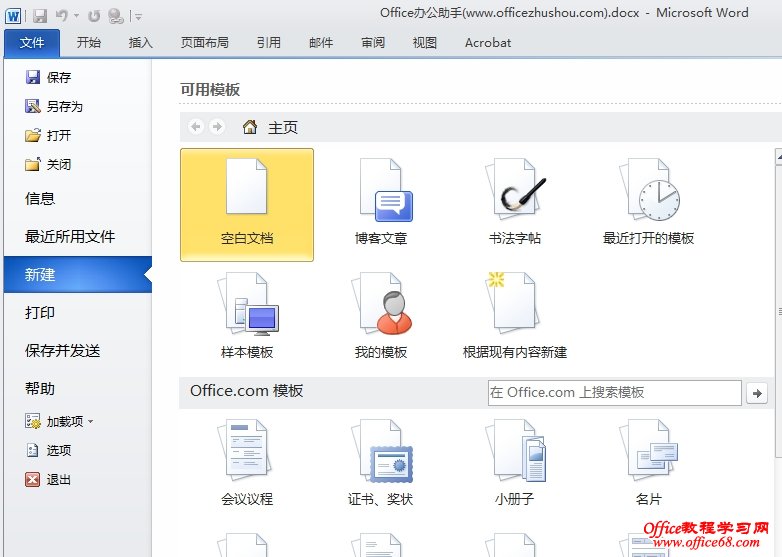Click the Save icon in Quick Access Toolbar
The image size is (782, 557).
[x=40, y=16]
